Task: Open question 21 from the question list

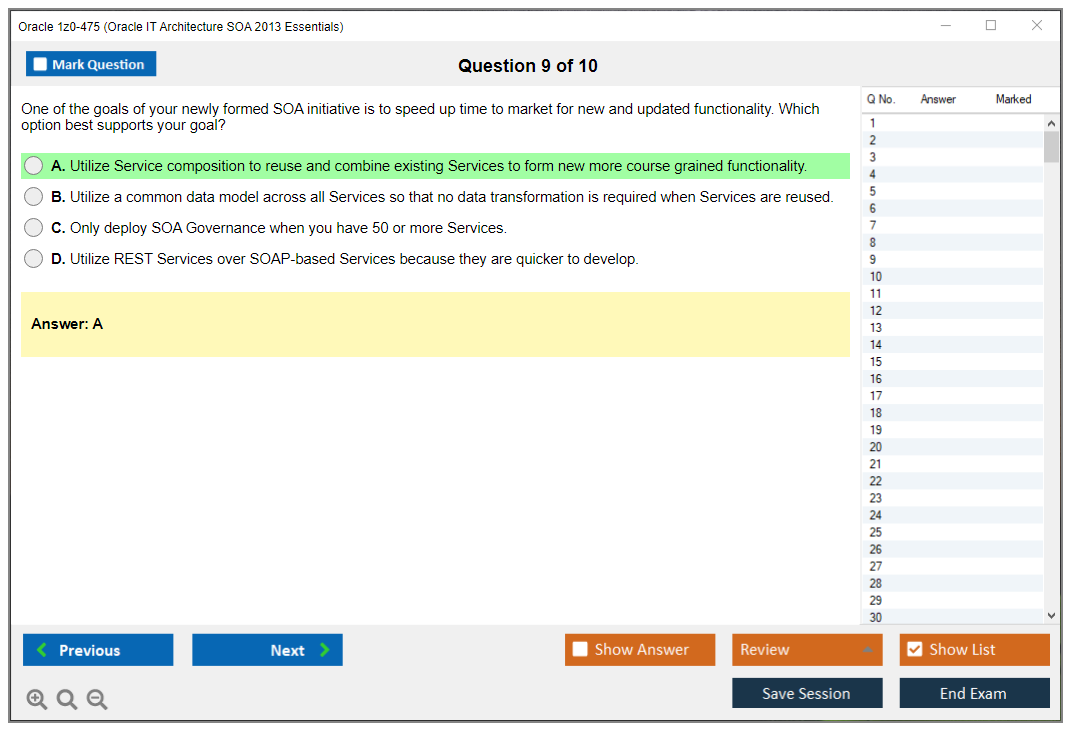Action: (876, 464)
